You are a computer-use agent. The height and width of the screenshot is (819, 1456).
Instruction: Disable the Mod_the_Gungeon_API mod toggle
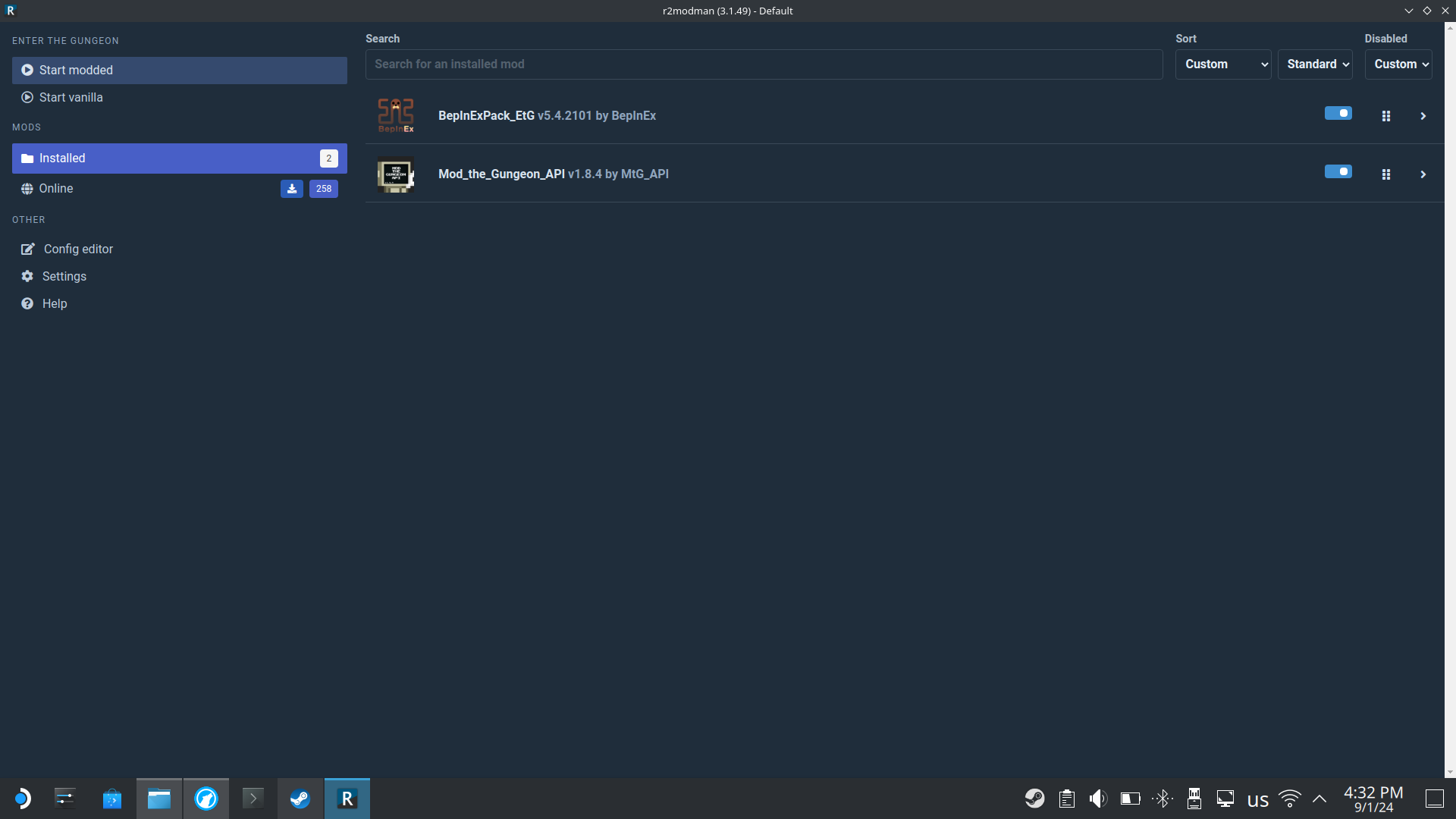click(1338, 171)
